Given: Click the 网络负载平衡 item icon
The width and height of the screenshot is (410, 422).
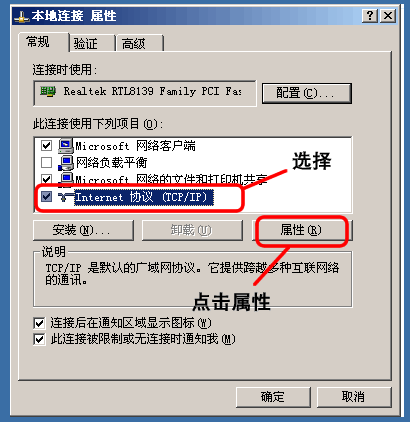Looking at the screenshot, I should pyautogui.click(x=66, y=163).
